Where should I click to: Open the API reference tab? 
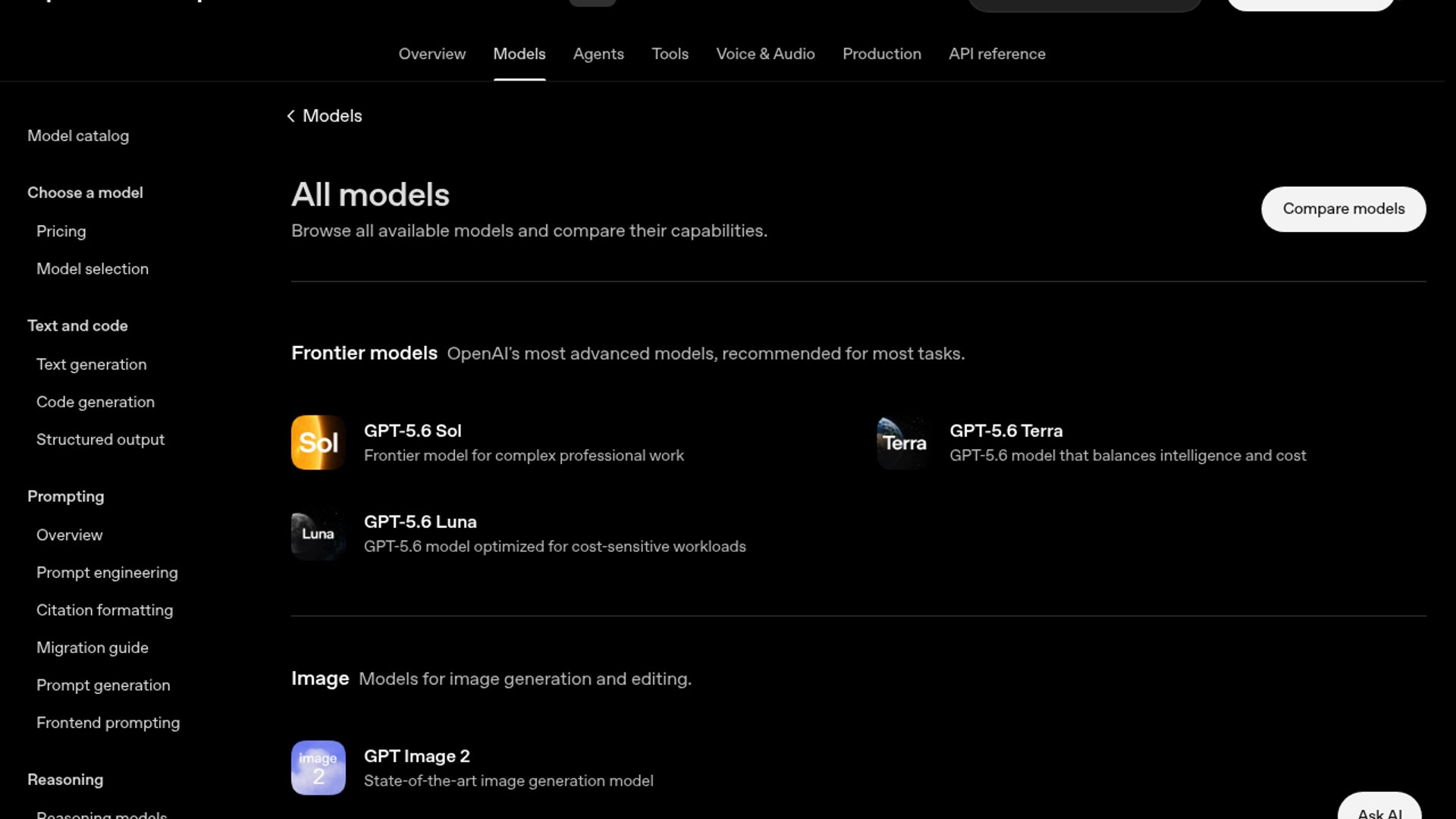997,54
